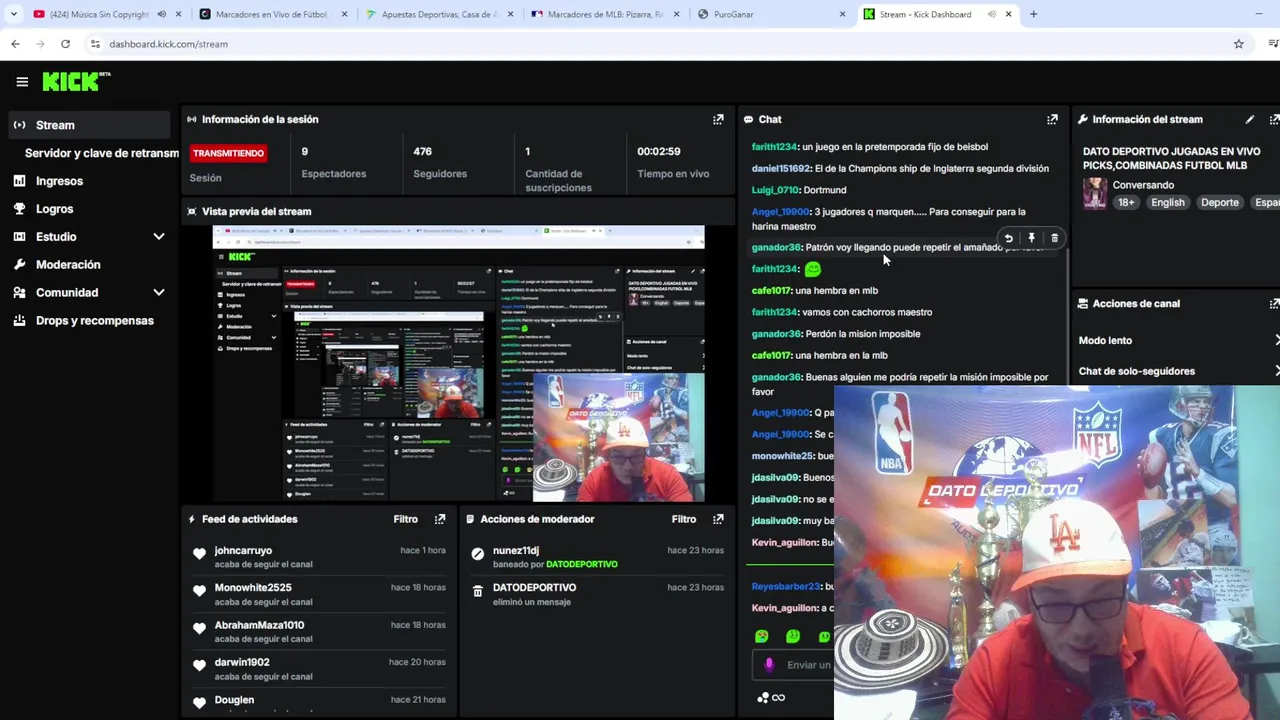Switch to the Apuestas Deportivas tab

439,14
